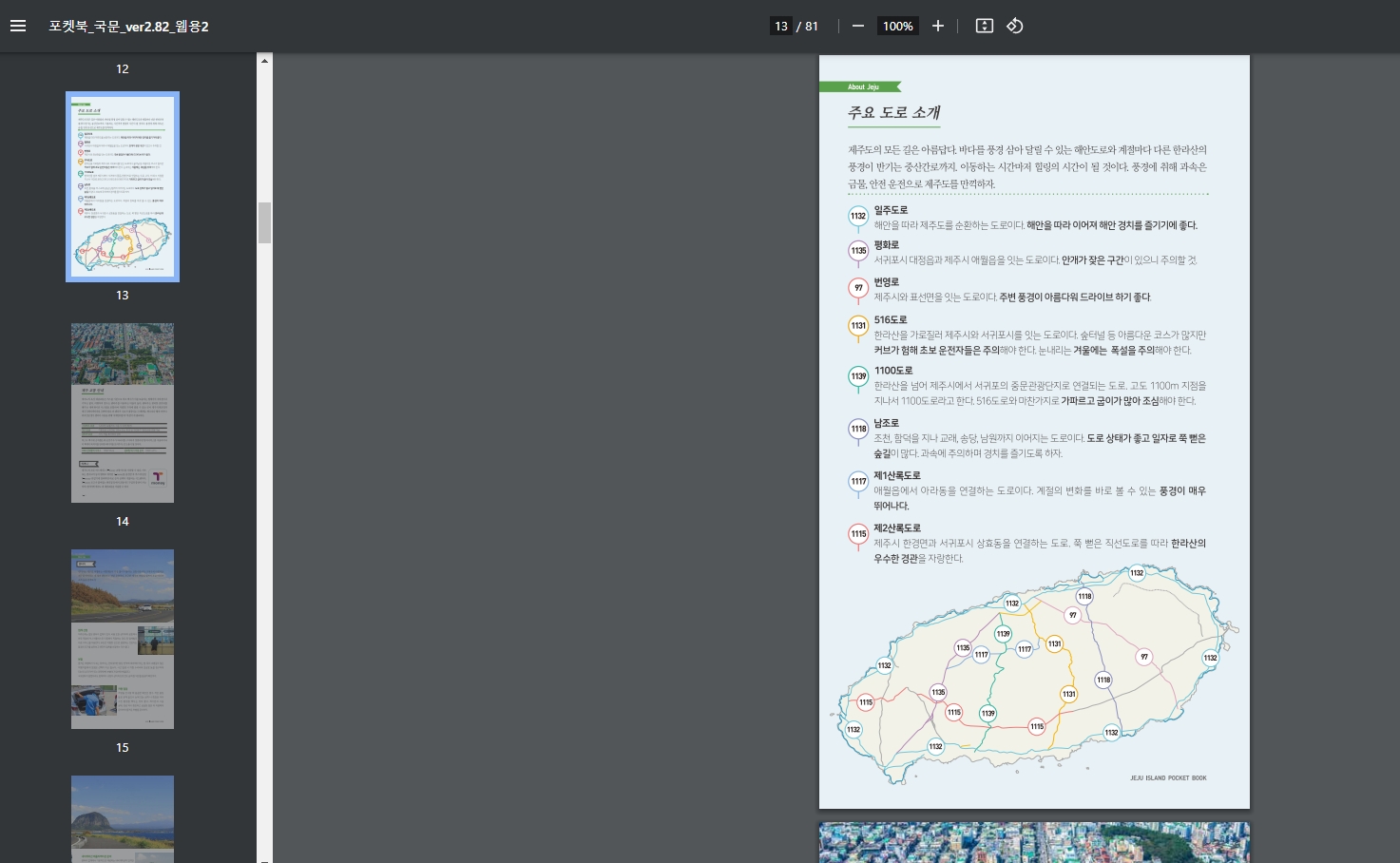This screenshot has width=1400, height=863.
Task: Click the 제1산록도로 road name
Action: coord(897,475)
